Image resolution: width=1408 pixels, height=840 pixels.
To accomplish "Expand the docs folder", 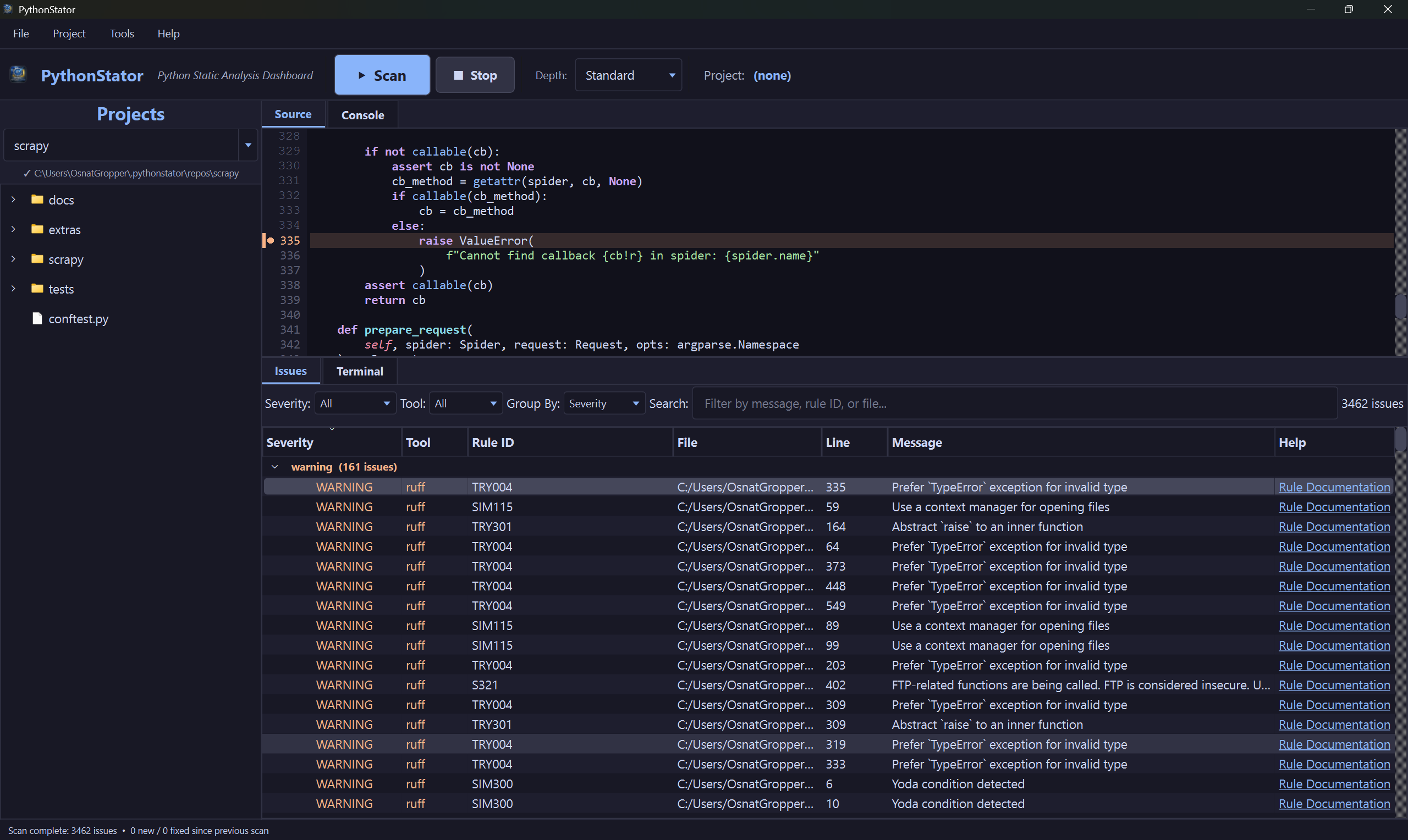I will pyautogui.click(x=14, y=199).
